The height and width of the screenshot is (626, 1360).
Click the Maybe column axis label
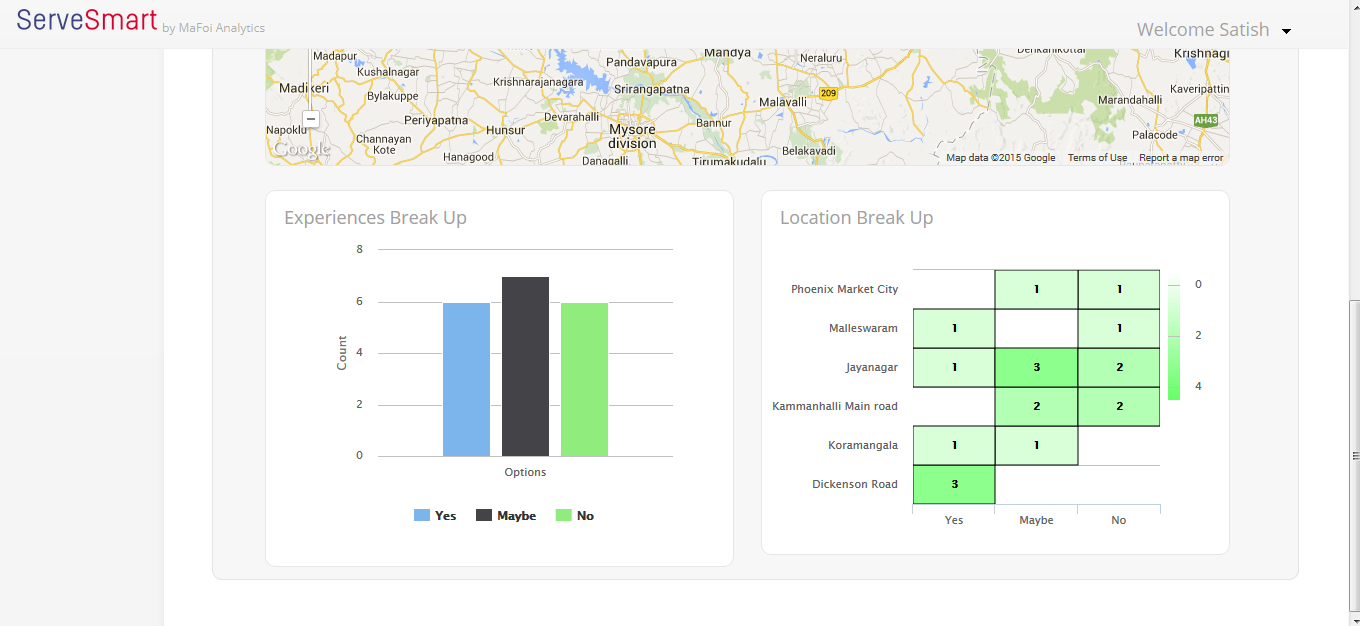pyautogui.click(x=1036, y=520)
